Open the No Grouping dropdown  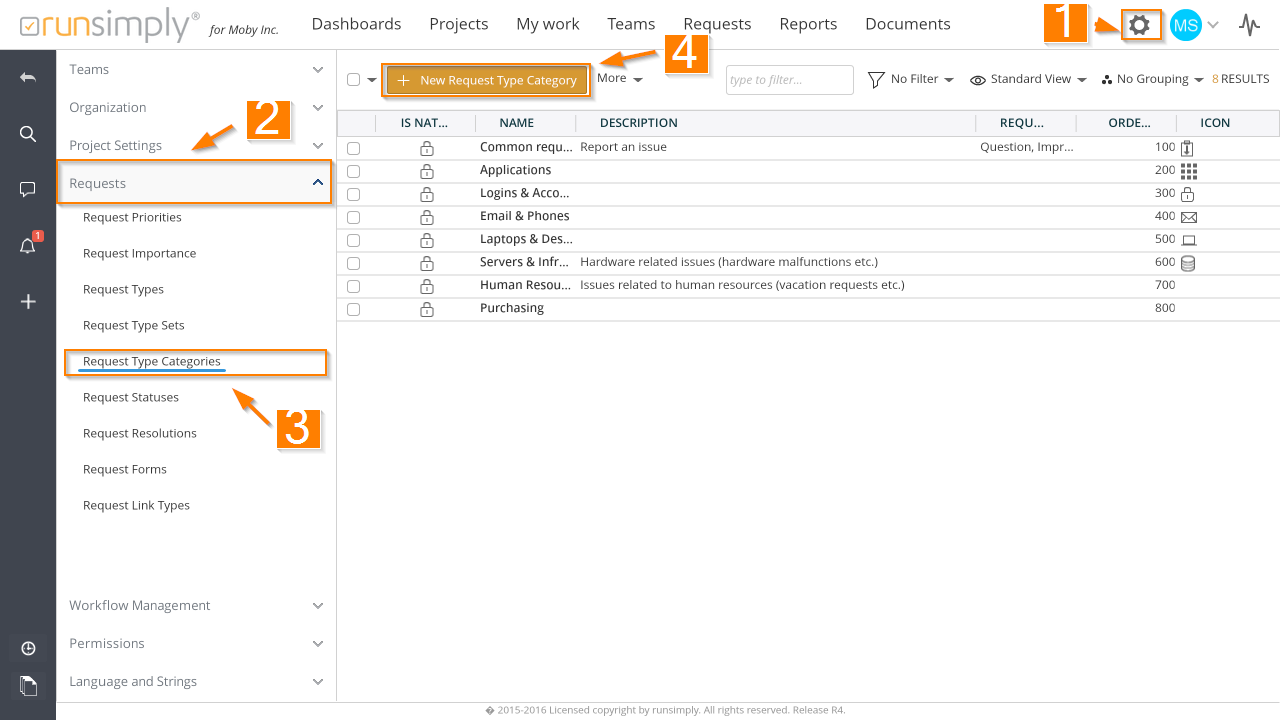click(1152, 79)
